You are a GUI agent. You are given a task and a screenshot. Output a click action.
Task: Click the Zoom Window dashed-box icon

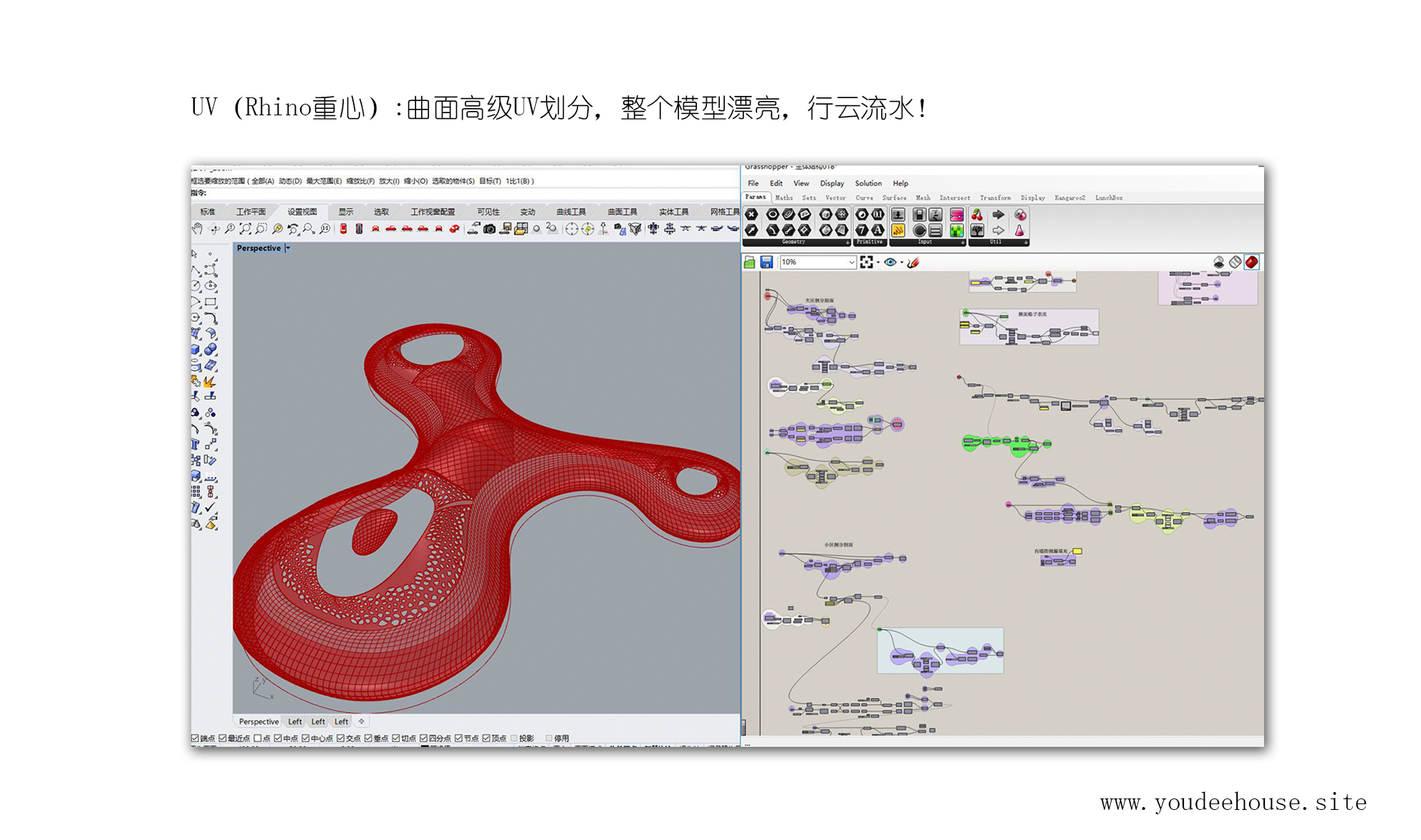tap(261, 228)
